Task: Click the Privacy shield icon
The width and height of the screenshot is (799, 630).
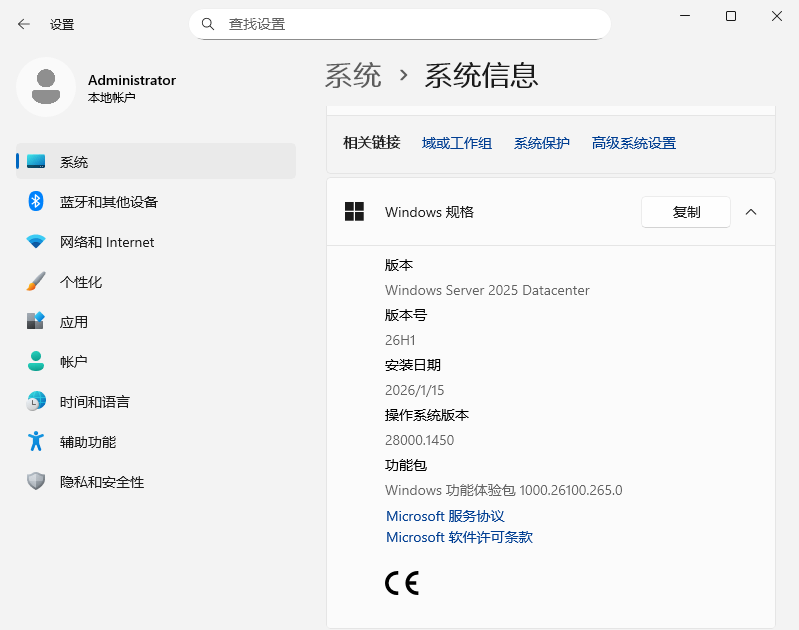Action: pyautogui.click(x=36, y=481)
